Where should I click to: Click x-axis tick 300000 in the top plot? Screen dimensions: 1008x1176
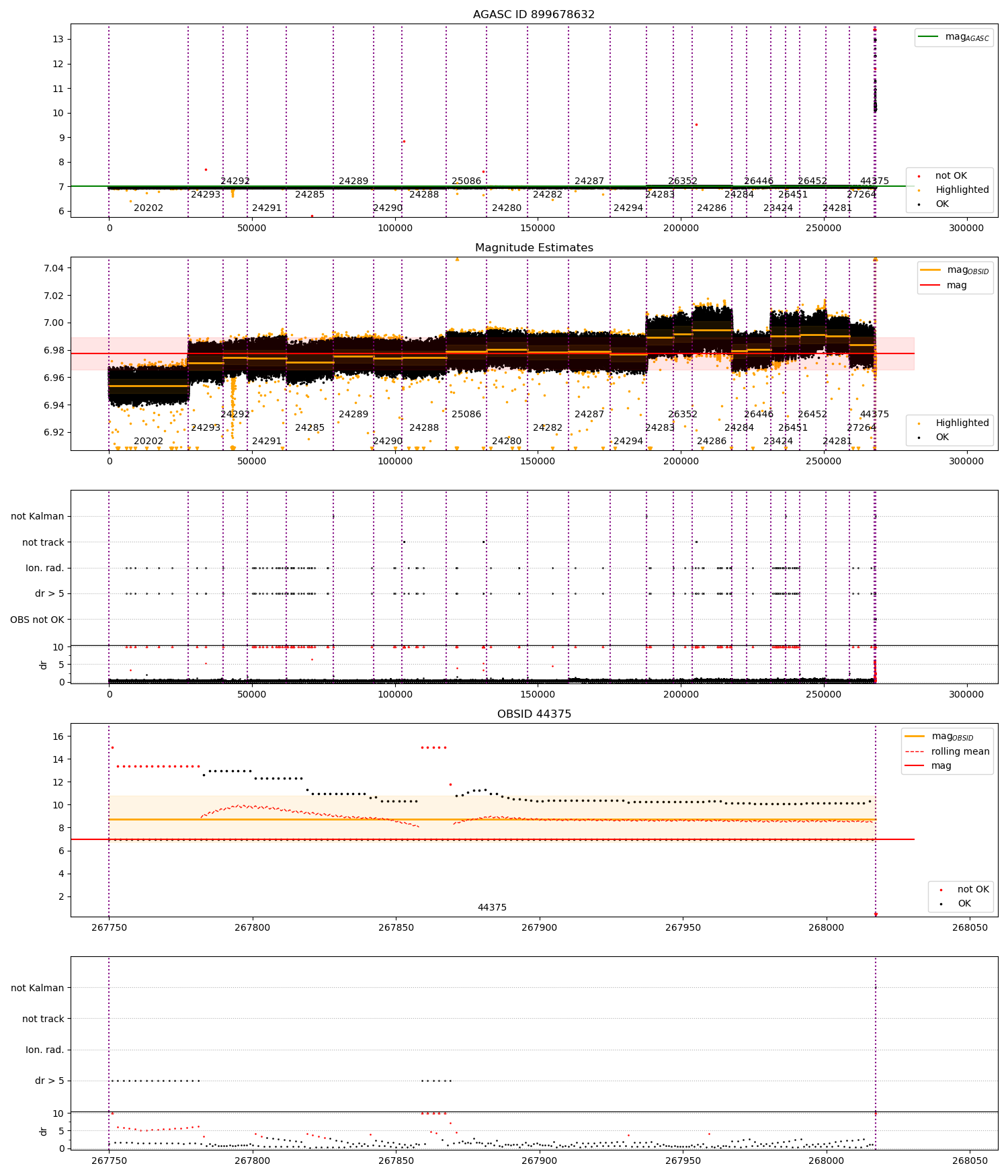[x=966, y=228]
